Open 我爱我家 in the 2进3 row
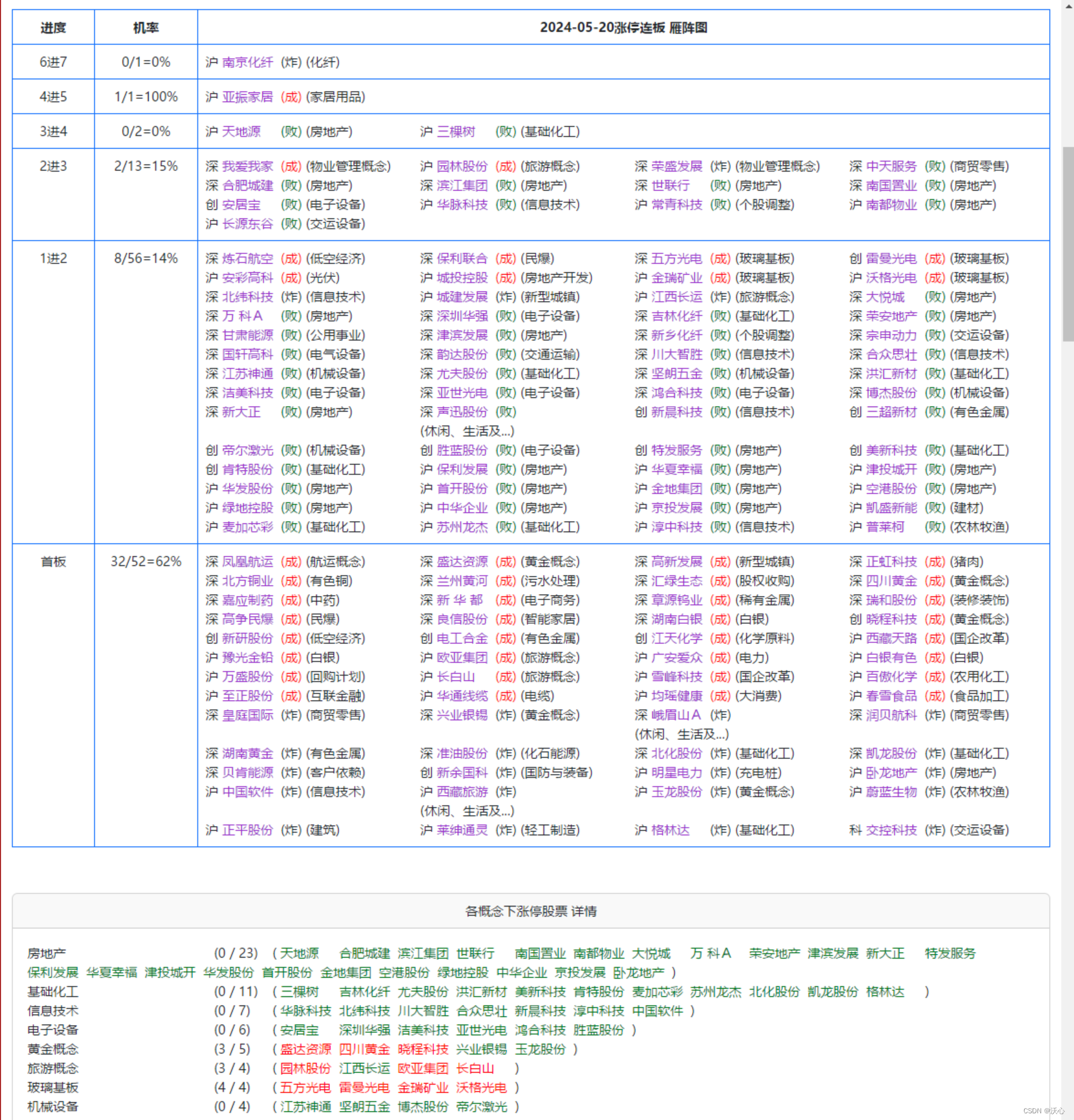 (x=247, y=166)
